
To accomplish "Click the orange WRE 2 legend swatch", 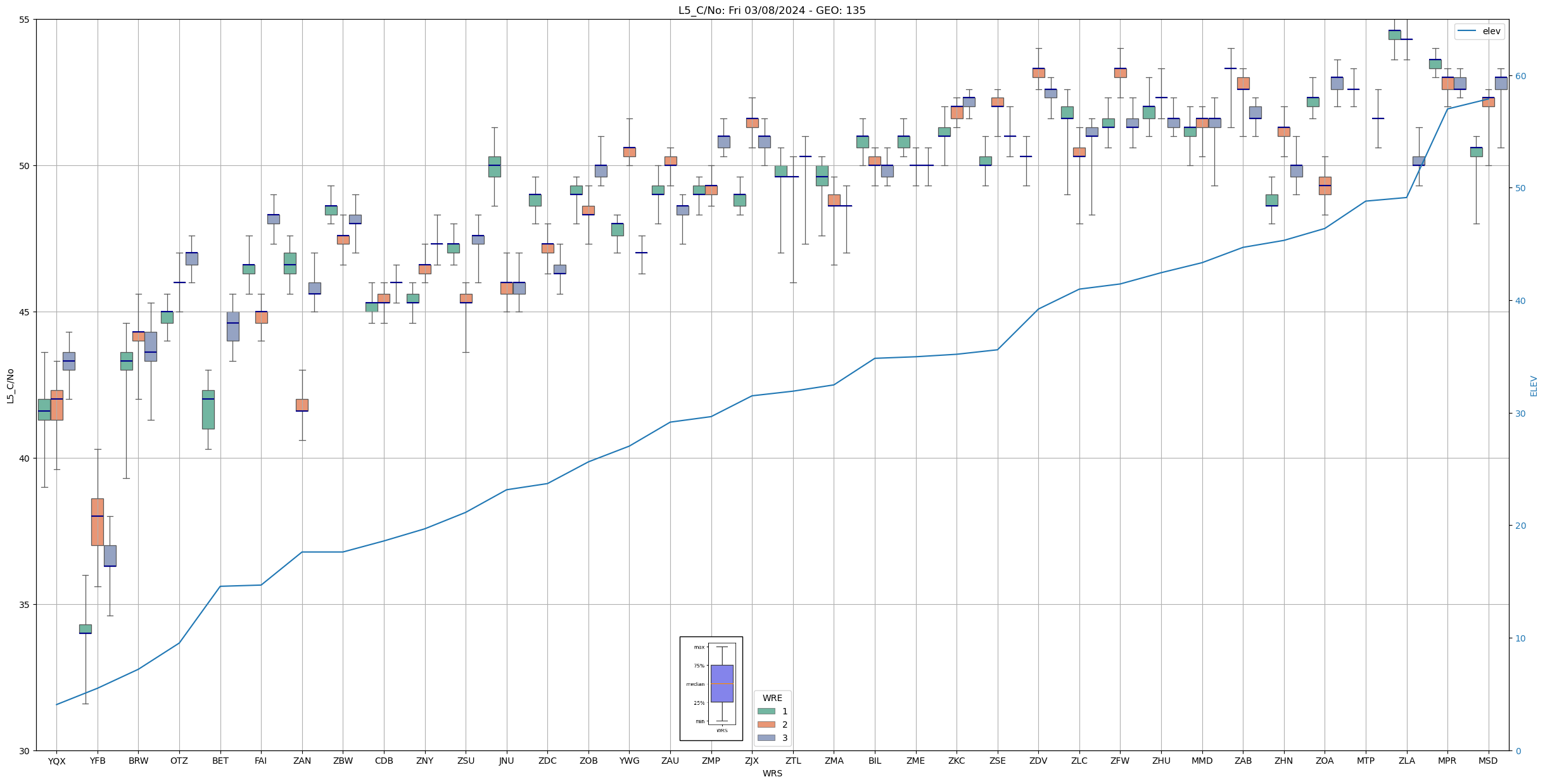I will 766,724.
